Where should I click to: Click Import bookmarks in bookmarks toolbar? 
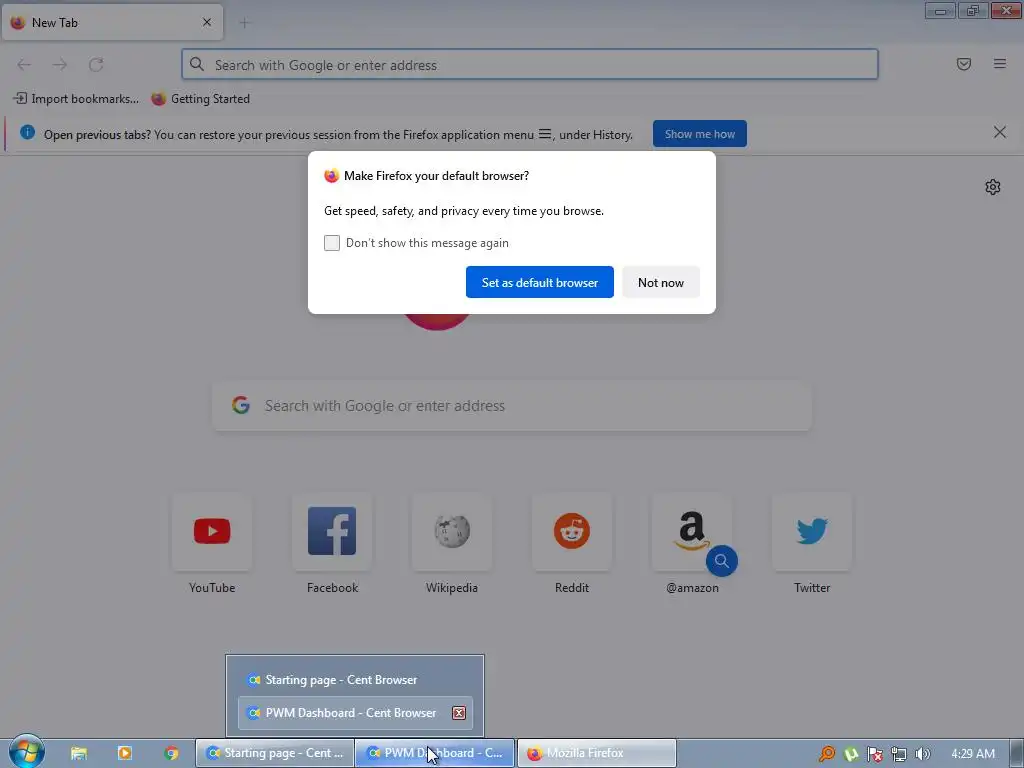click(76, 99)
